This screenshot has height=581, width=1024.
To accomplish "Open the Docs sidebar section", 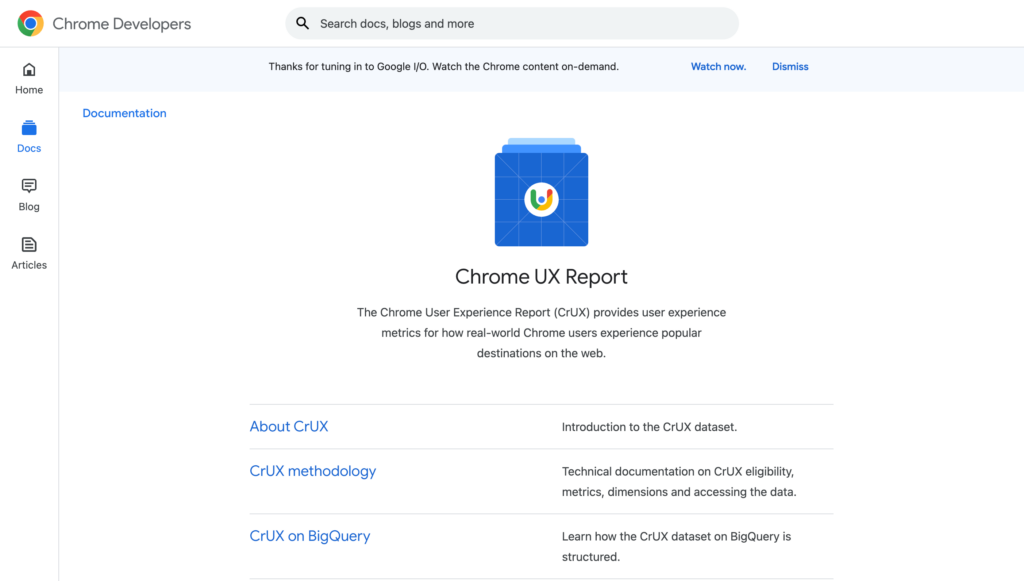I will [x=29, y=136].
